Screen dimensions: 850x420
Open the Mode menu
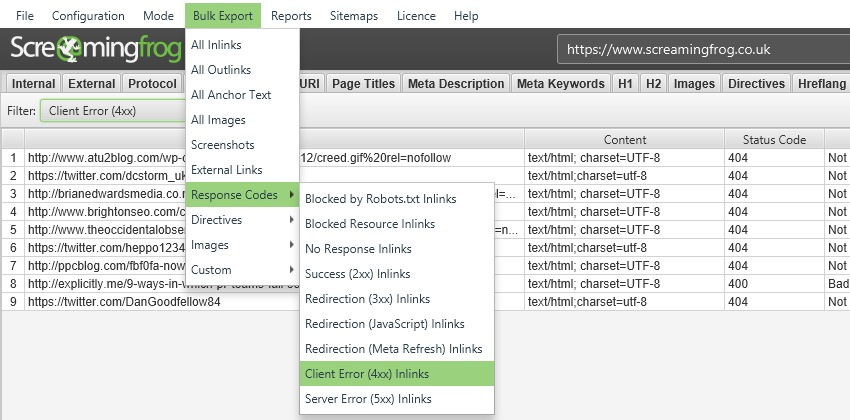158,16
